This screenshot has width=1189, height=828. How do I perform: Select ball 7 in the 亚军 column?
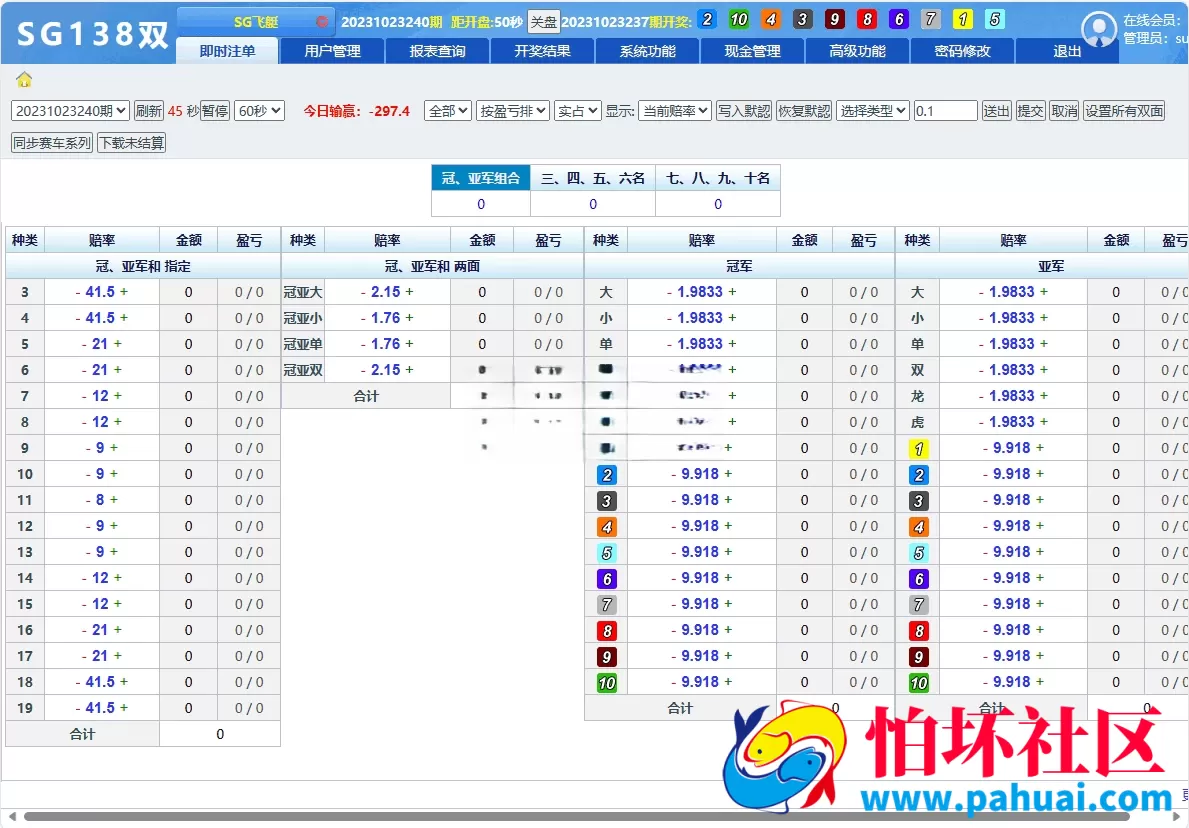click(x=918, y=604)
